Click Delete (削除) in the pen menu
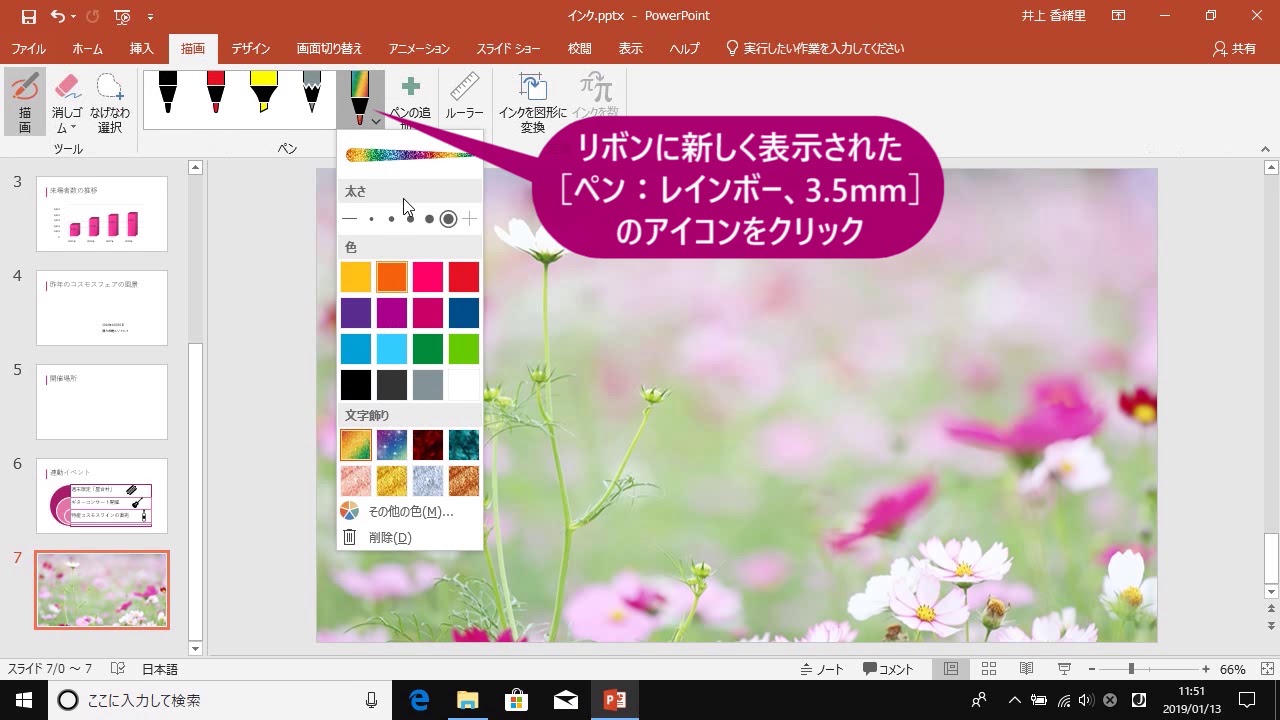Image resolution: width=1280 pixels, height=720 pixels. (390, 537)
